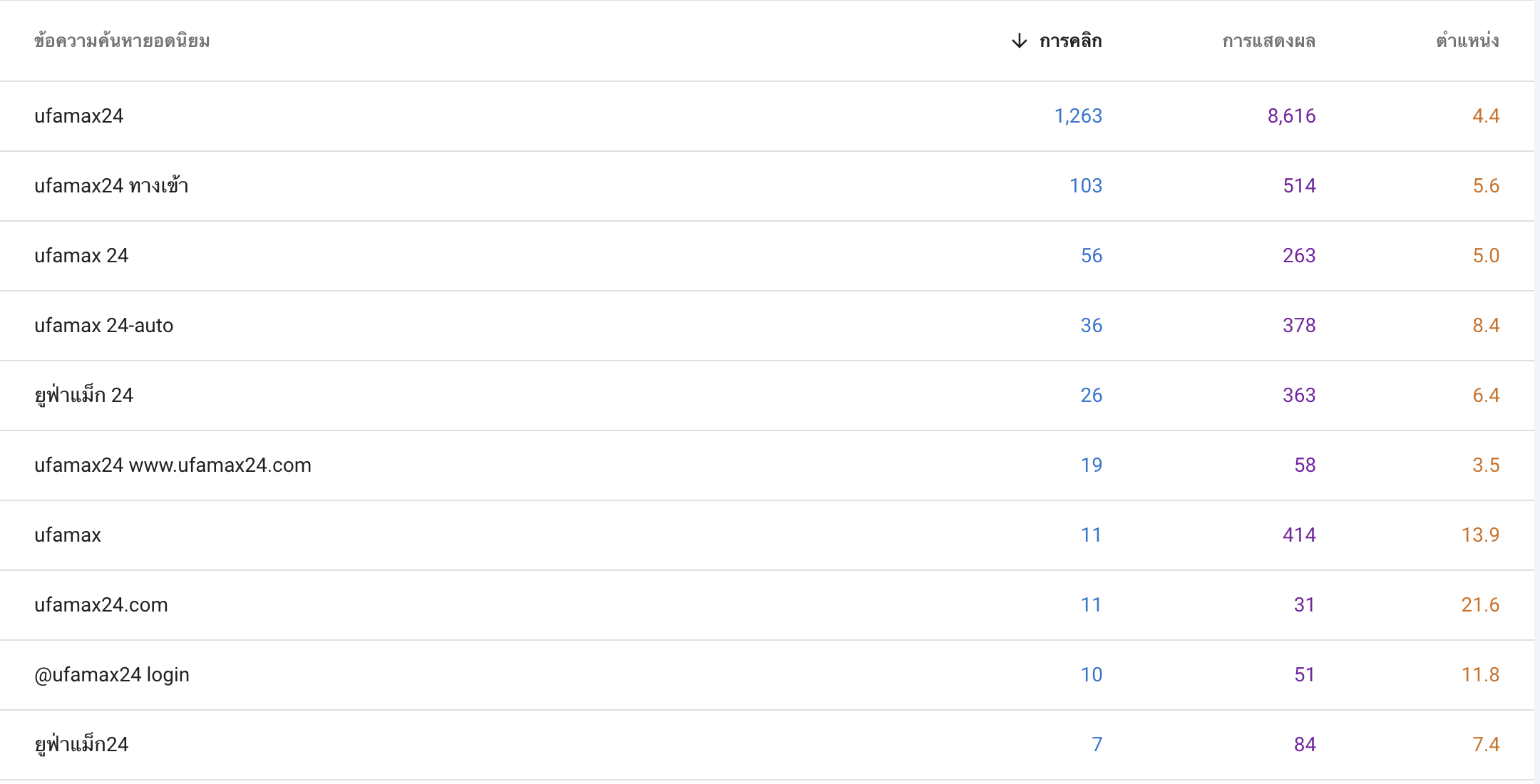Open the @ufamax24 login query row

point(767,675)
